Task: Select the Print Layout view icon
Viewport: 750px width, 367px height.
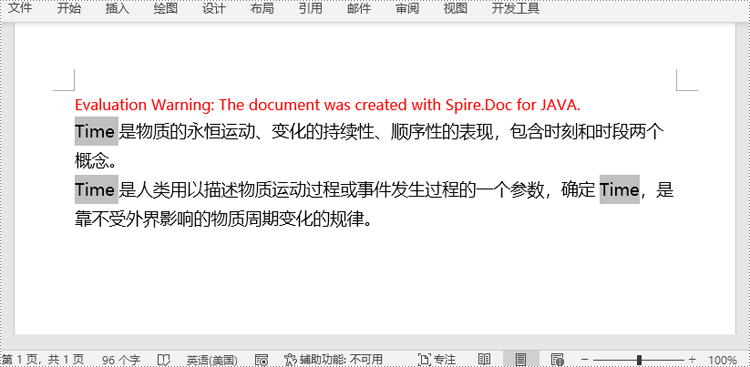Action: (x=521, y=359)
